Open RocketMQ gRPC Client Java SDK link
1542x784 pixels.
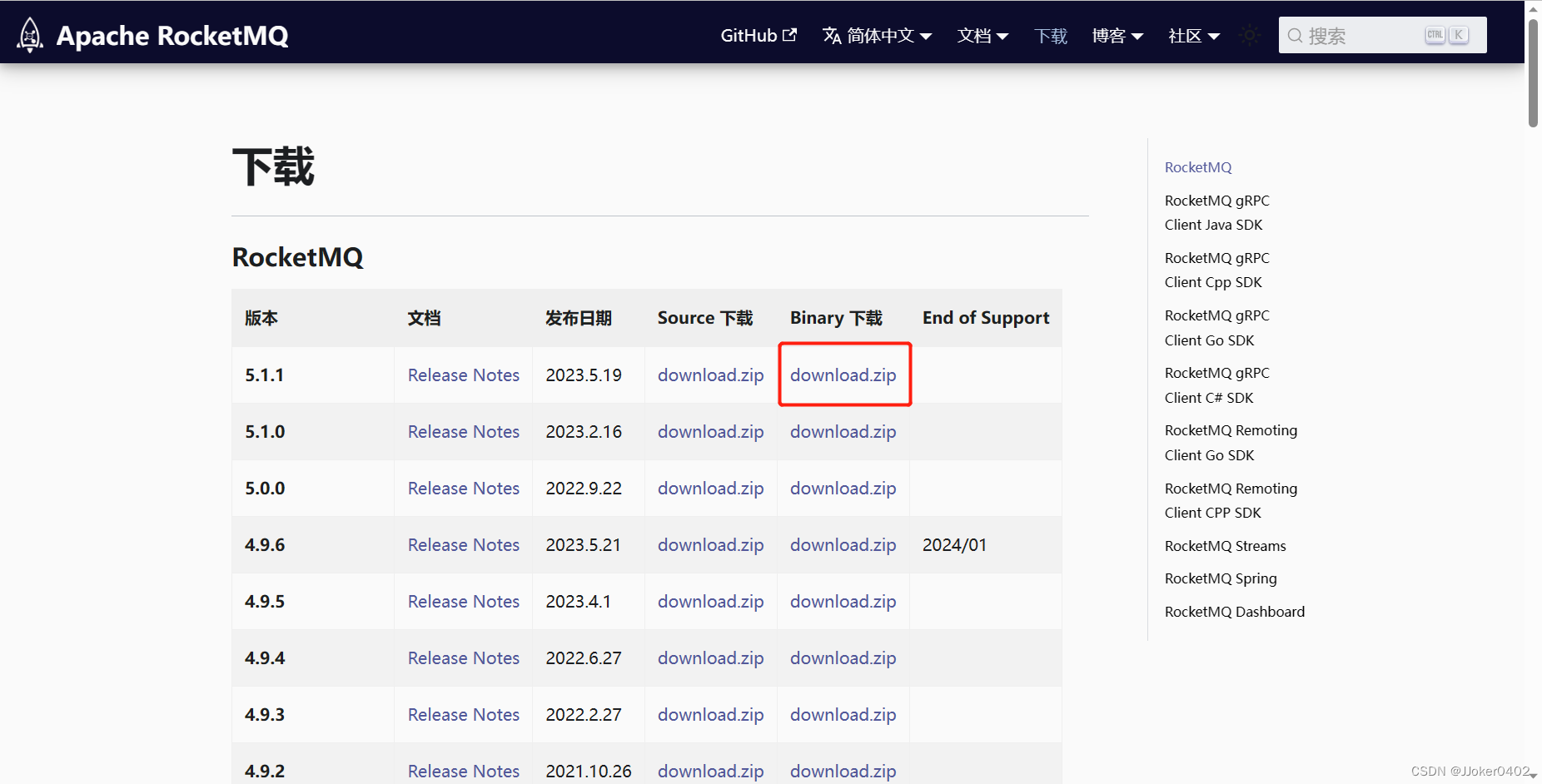pyautogui.click(x=1216, y=212)
